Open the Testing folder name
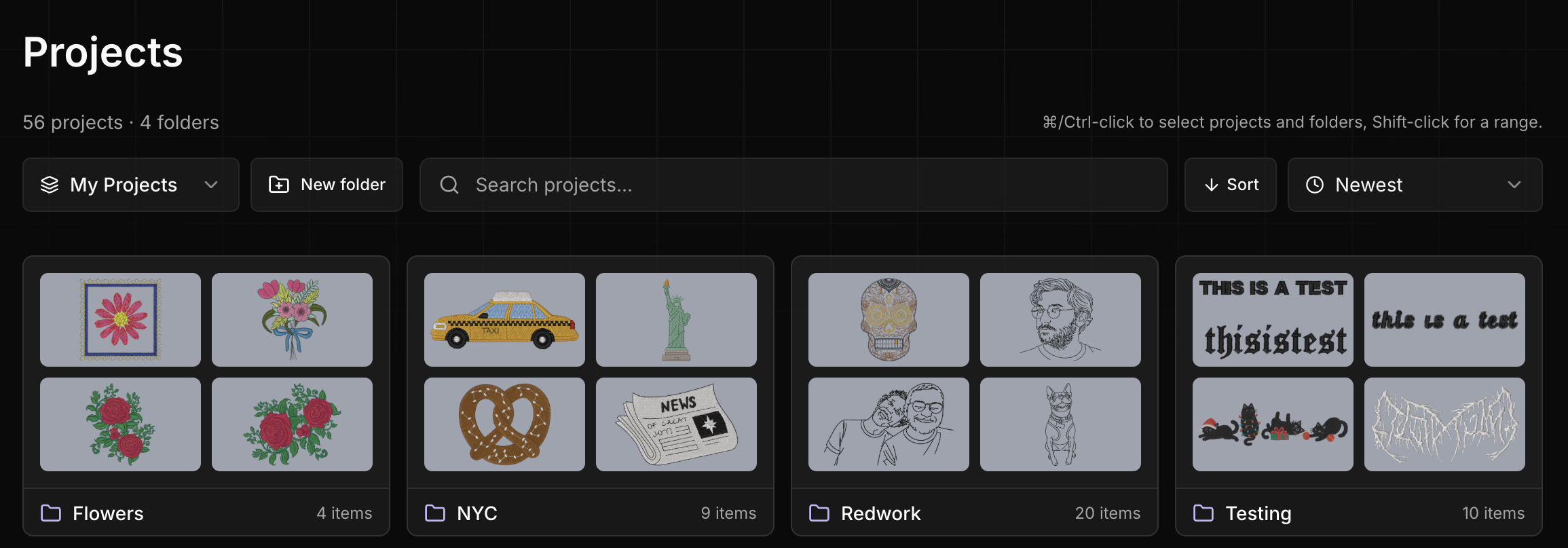The height and width of the screenshot is (548, 1568). [x=1258, y=513]
